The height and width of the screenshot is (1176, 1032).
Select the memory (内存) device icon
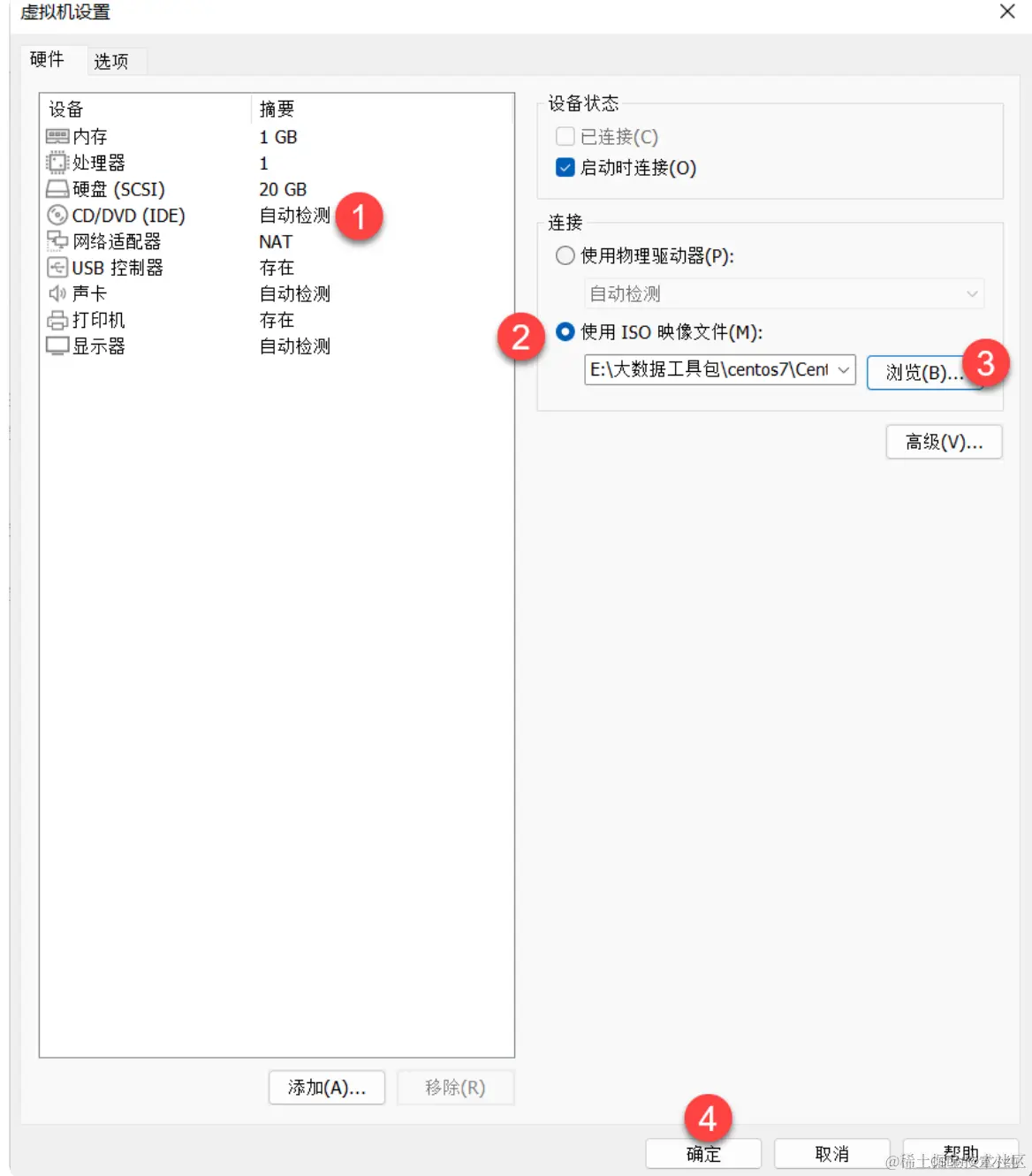57,136
